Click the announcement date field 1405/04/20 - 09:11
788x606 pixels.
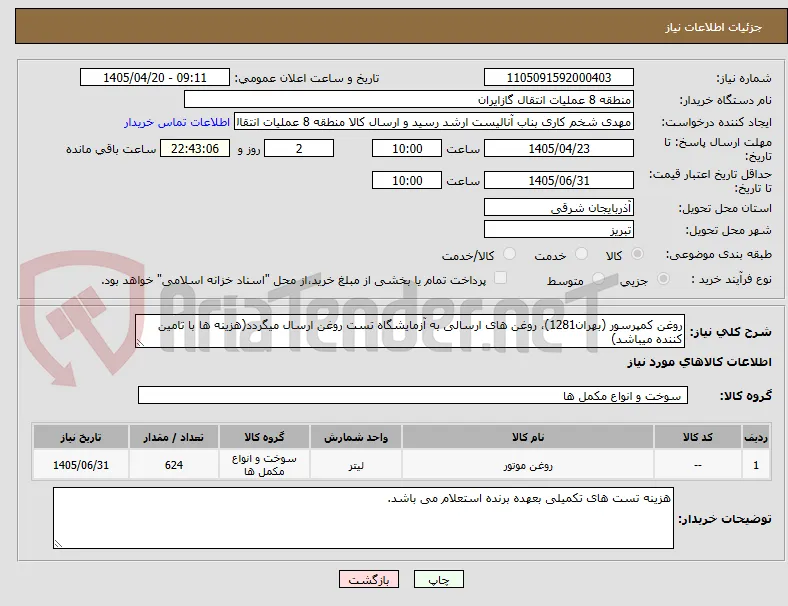coord(155,77)
